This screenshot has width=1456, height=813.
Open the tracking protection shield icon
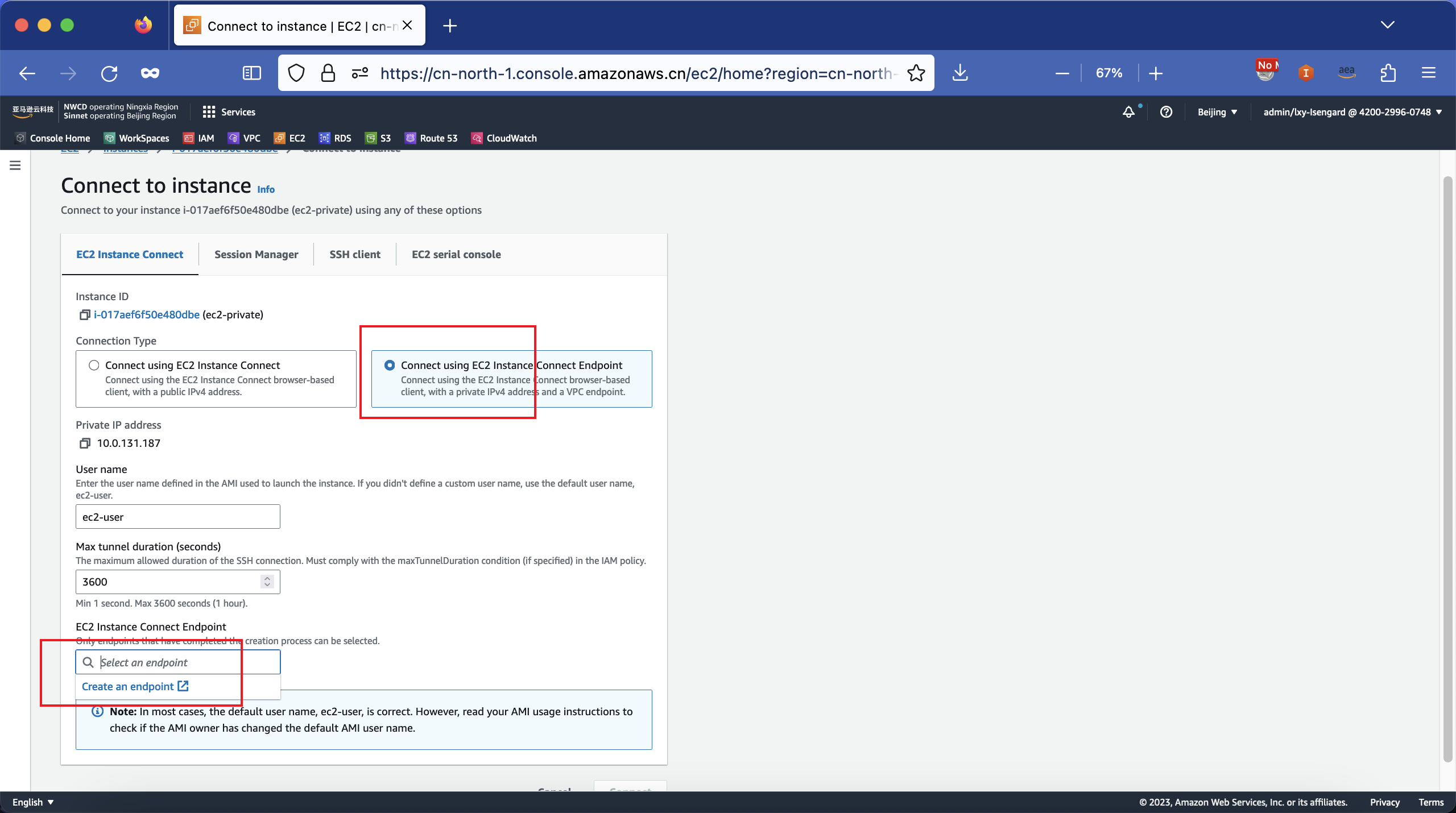tap(296, 73)
